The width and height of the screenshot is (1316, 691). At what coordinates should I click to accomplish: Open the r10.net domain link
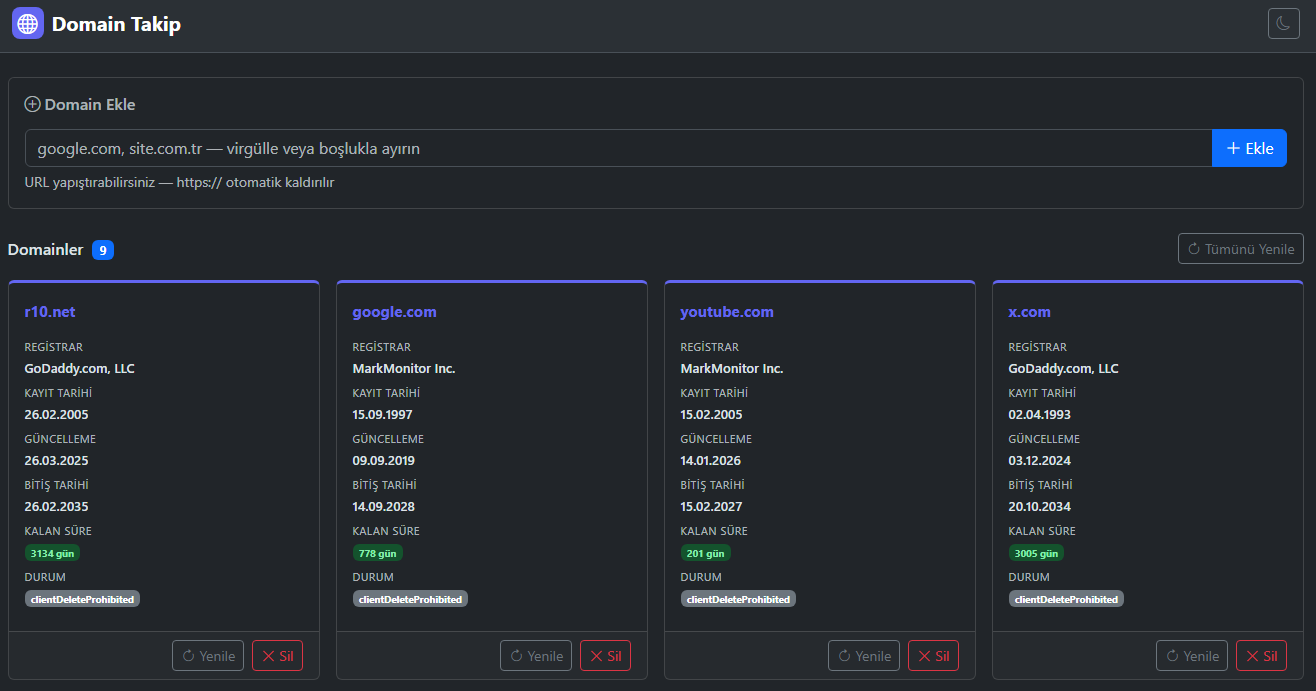[50, 312]
